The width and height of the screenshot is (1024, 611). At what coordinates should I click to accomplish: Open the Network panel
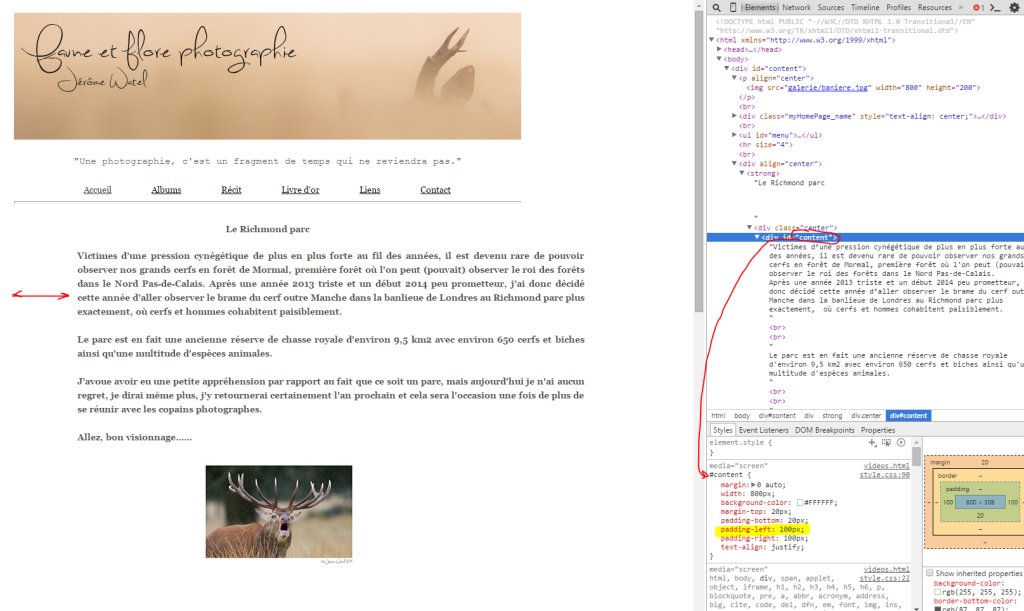pos(796,7)
